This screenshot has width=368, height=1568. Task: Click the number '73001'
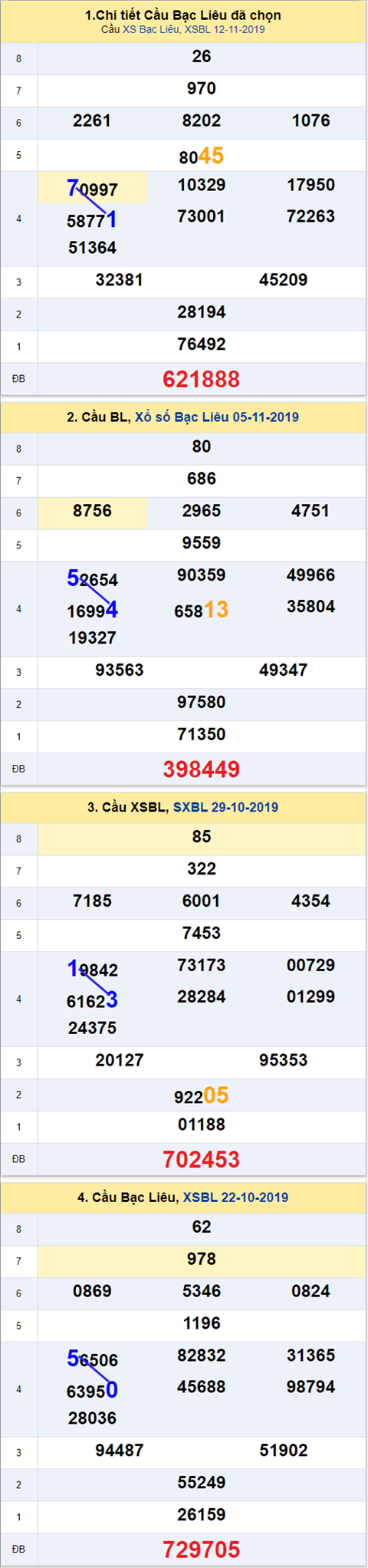[x=202, y=216]
